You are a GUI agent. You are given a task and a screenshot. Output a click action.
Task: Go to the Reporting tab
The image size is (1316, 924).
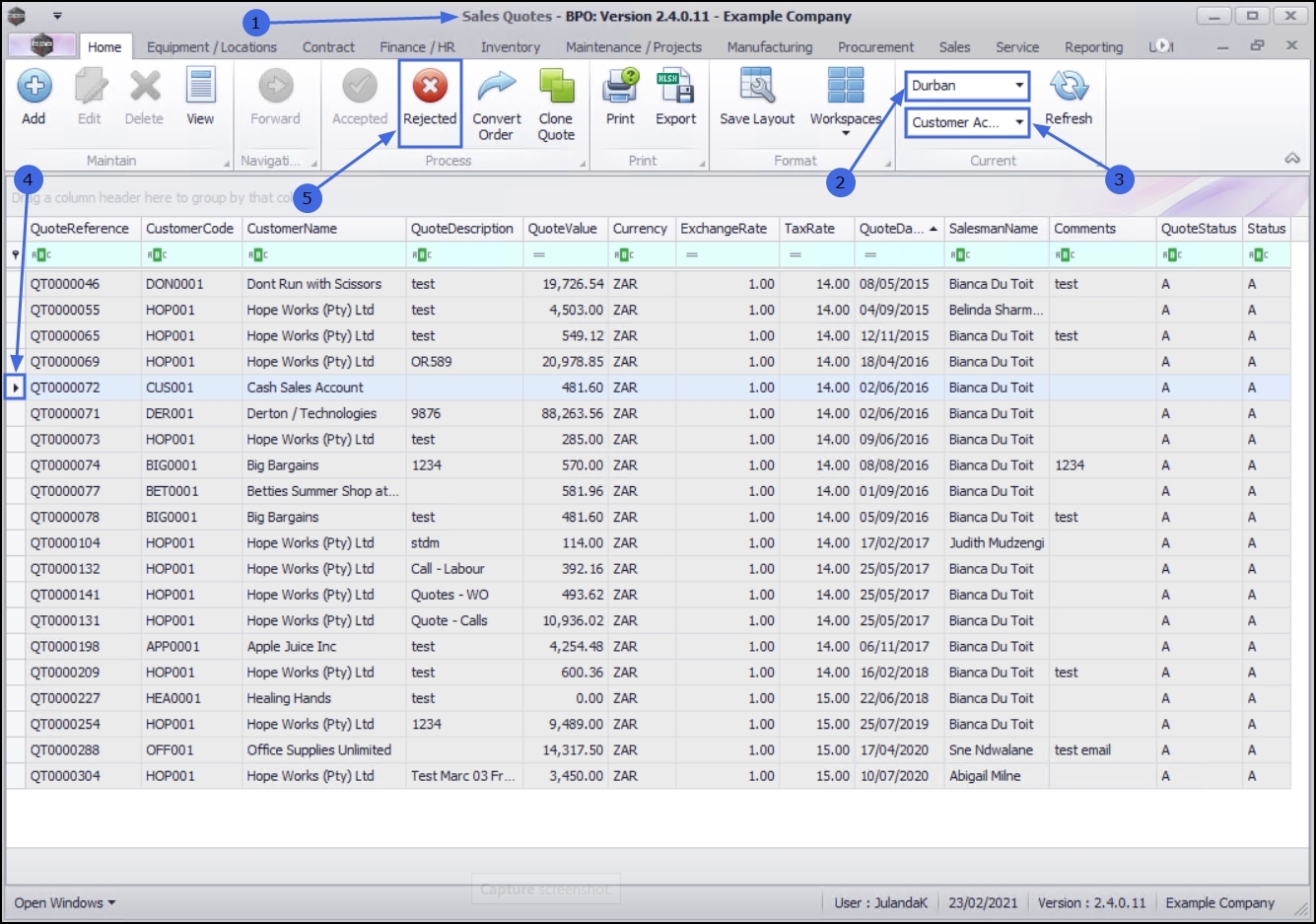(x=1093, y=46)
